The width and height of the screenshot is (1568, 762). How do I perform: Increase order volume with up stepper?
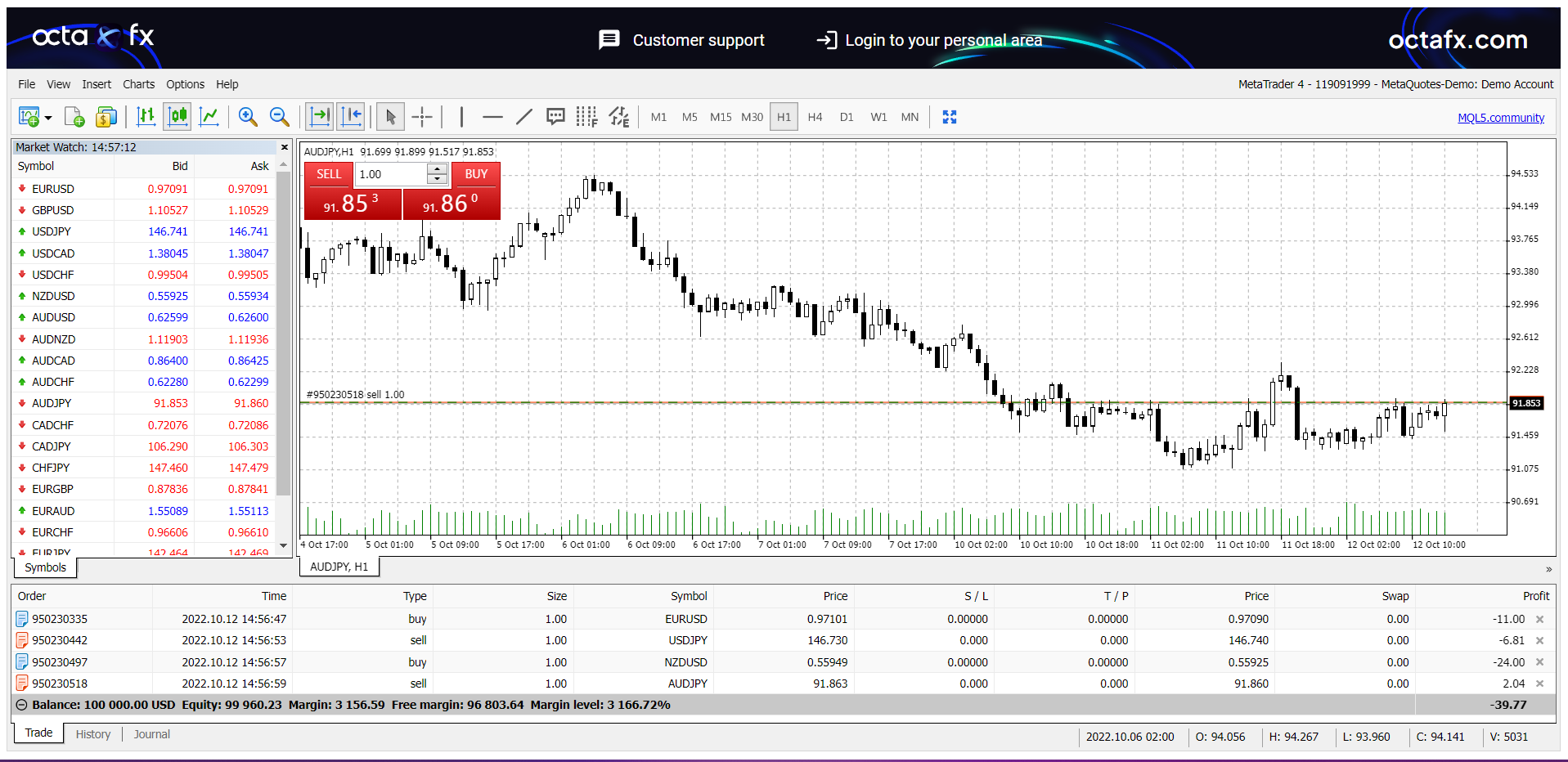[438, 169]
